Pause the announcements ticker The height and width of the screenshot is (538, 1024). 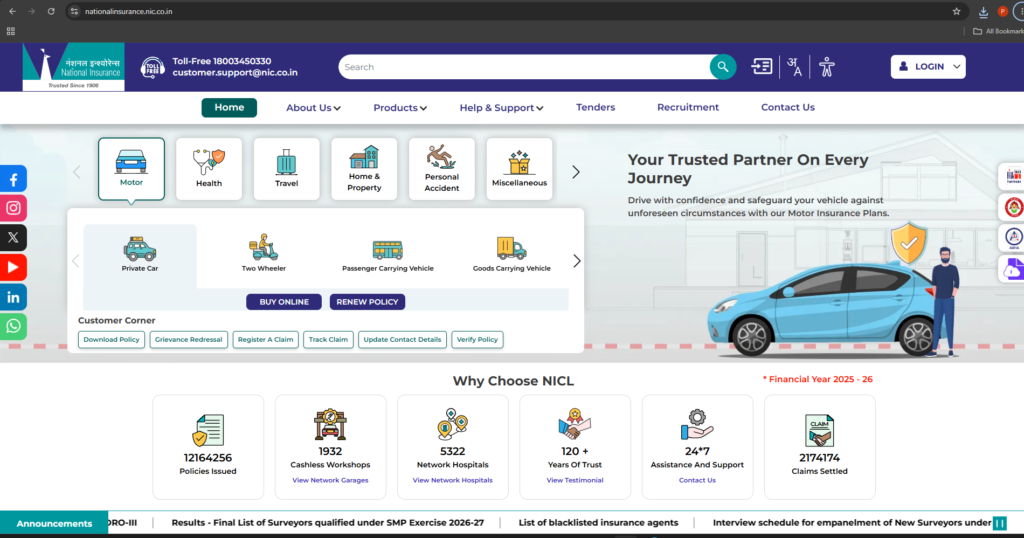(x=999, y=523)
